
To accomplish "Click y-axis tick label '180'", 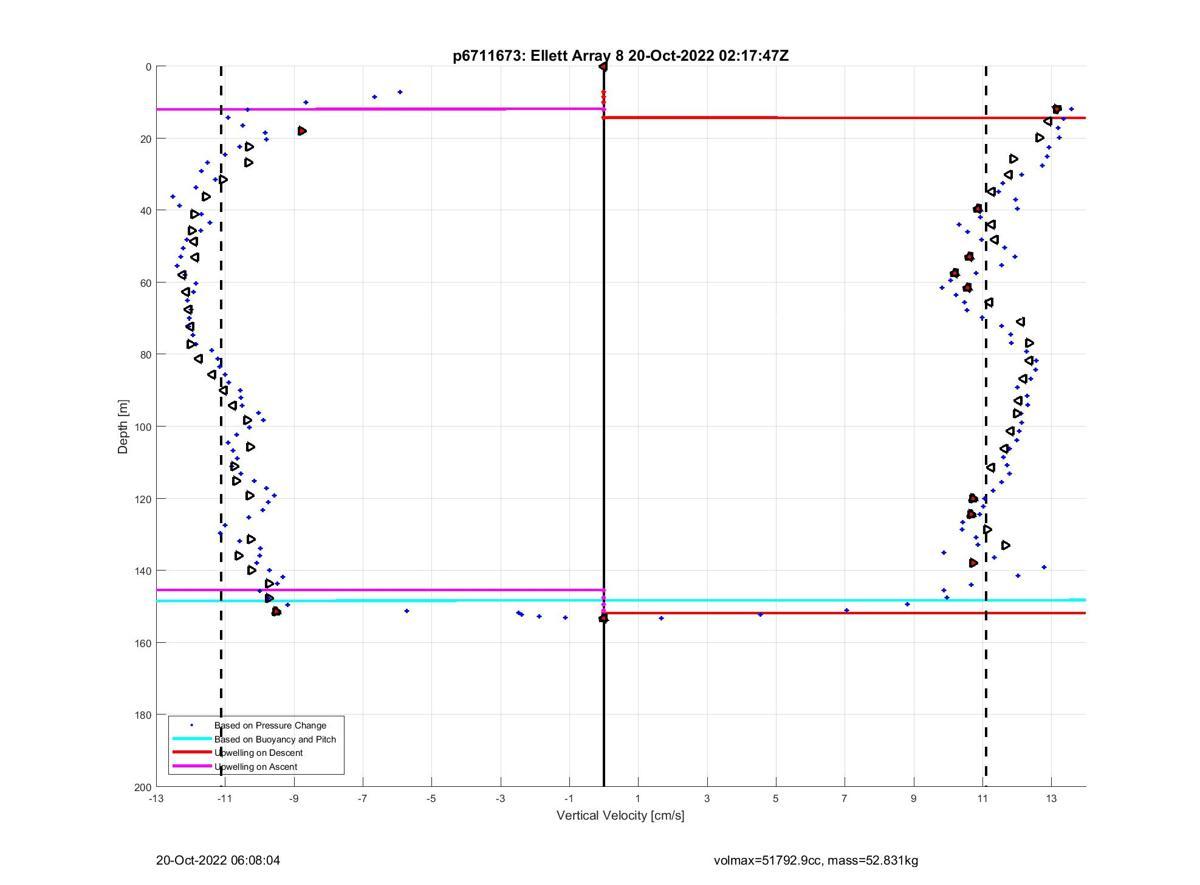I will (x=142, y=715).
